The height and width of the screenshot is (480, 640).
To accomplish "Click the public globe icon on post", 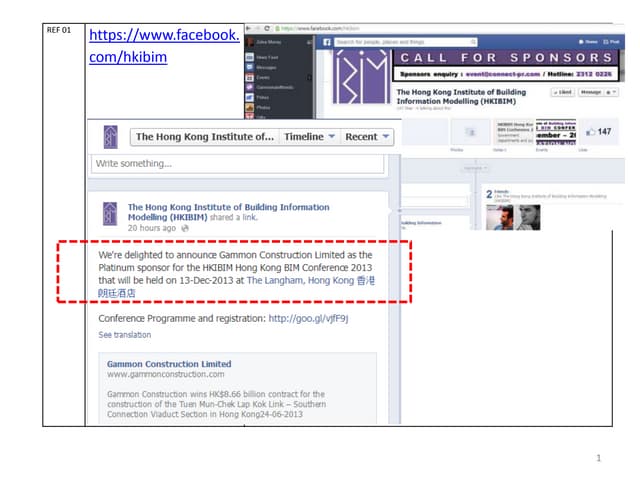I will tap(183, 228).
